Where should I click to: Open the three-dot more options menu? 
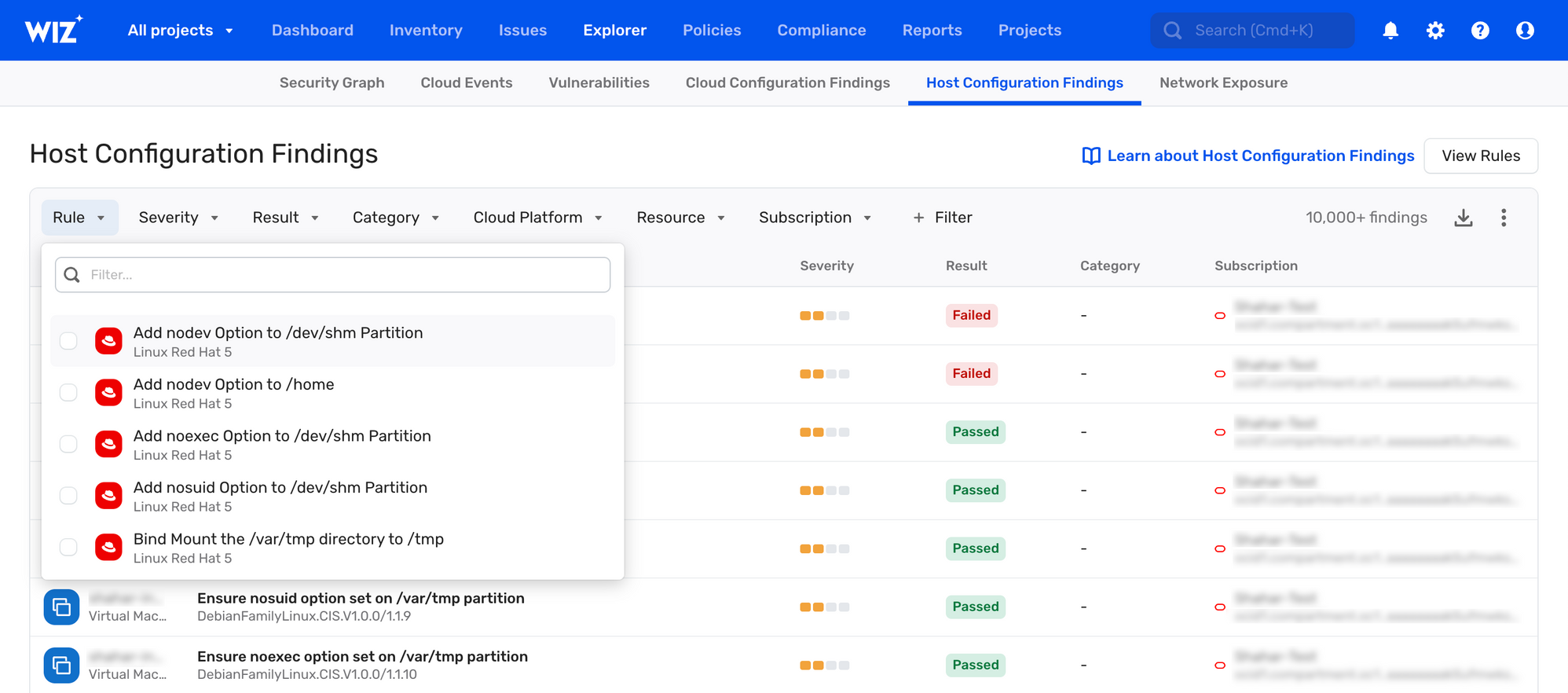point(1504,218)
